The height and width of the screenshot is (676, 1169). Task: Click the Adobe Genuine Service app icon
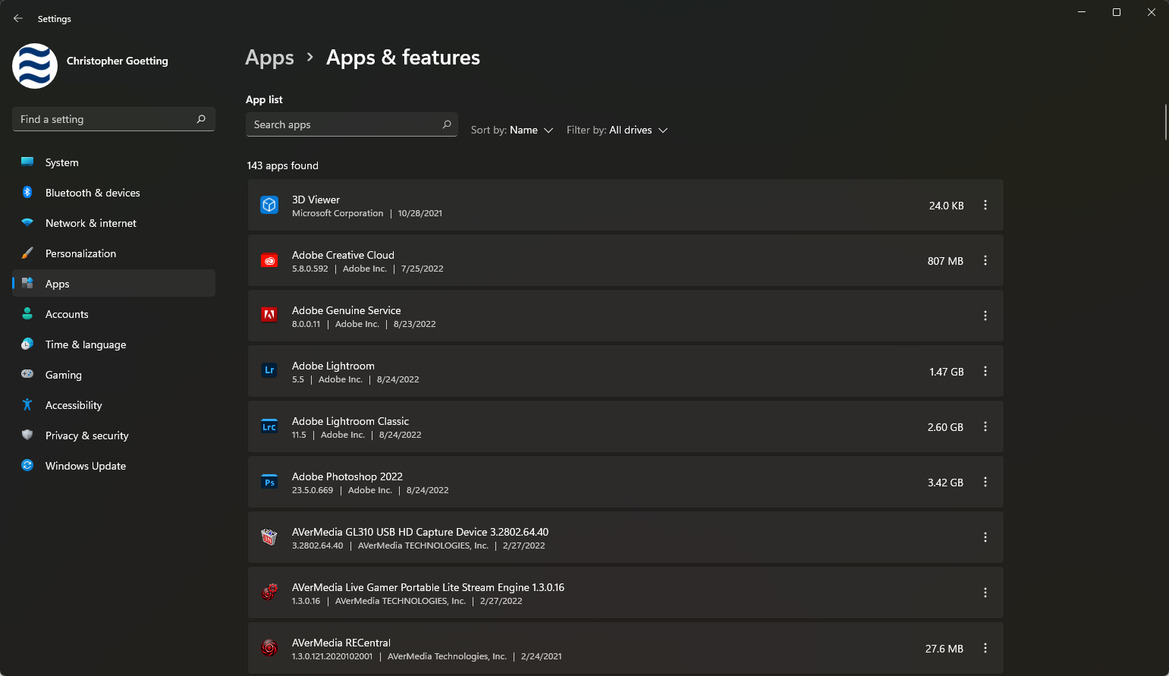pyautogui.click(x=269, y=316)
